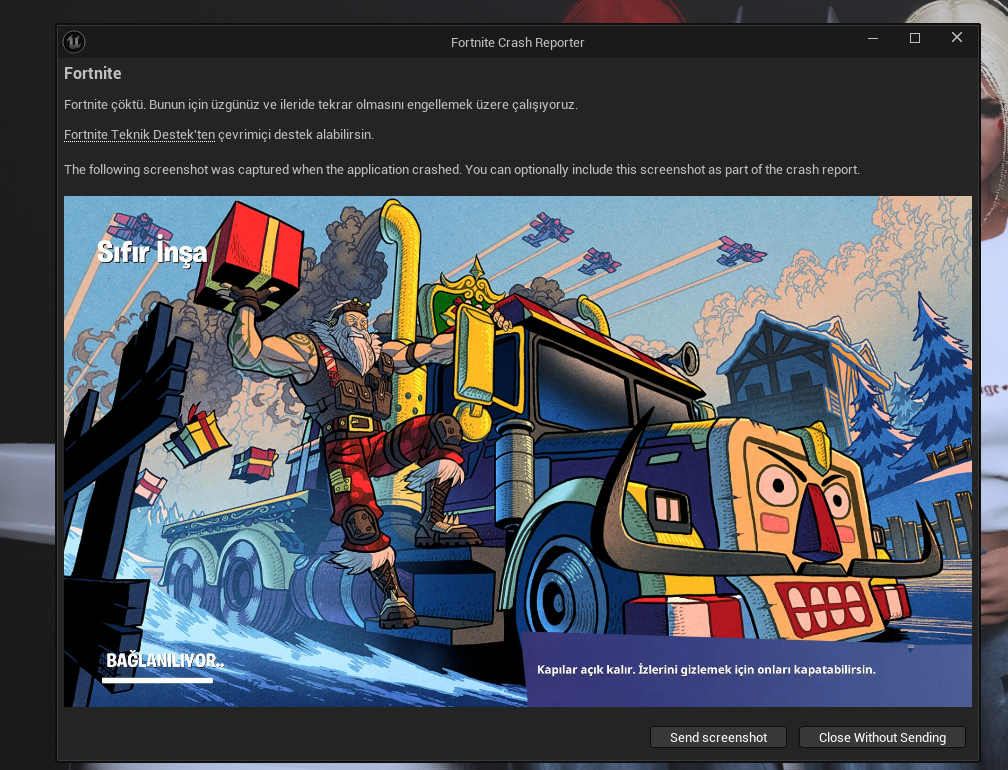Close the Fortnite Crash Reporter window
This screenshot has width=1008, height=770.
[x=957, y=37]
